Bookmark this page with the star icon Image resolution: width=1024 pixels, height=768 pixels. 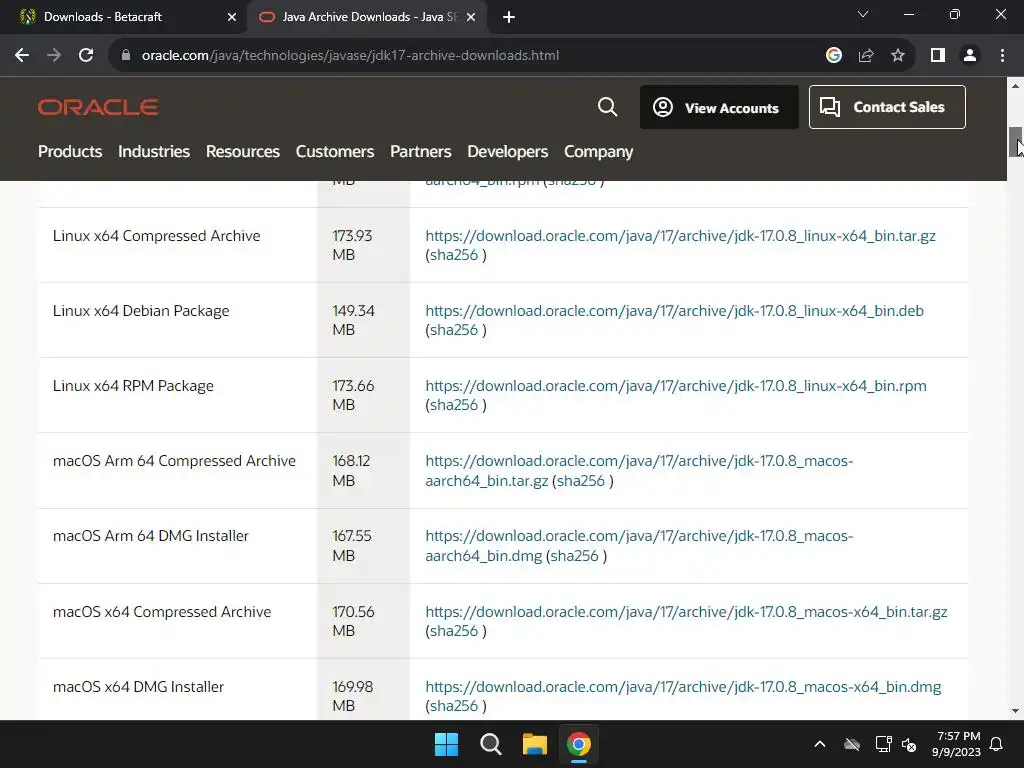pos(898,56)
